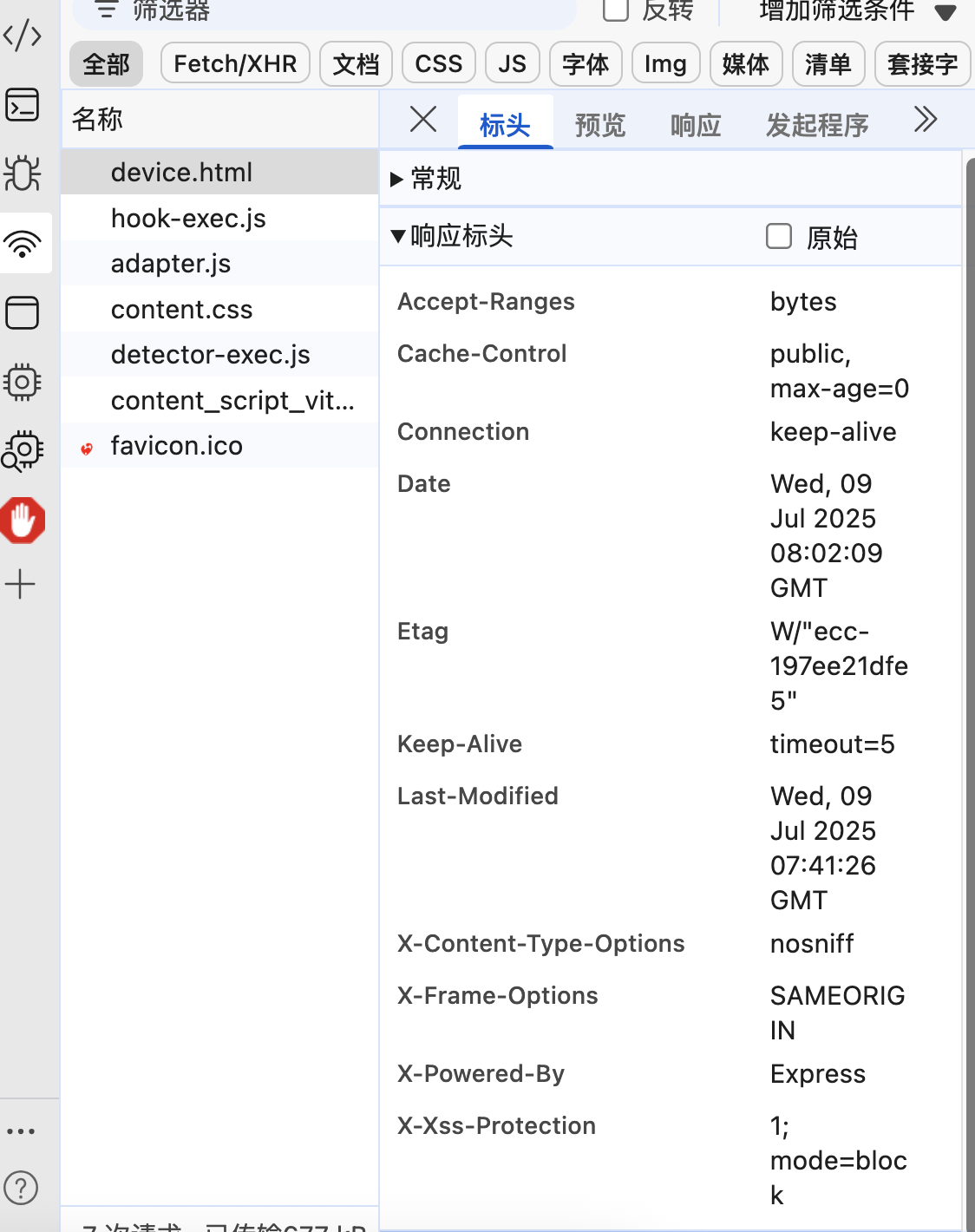Show more tabs with double chevron
Image resolution: width=975 pixels, height=1232 pixels.
click(926, 120)
